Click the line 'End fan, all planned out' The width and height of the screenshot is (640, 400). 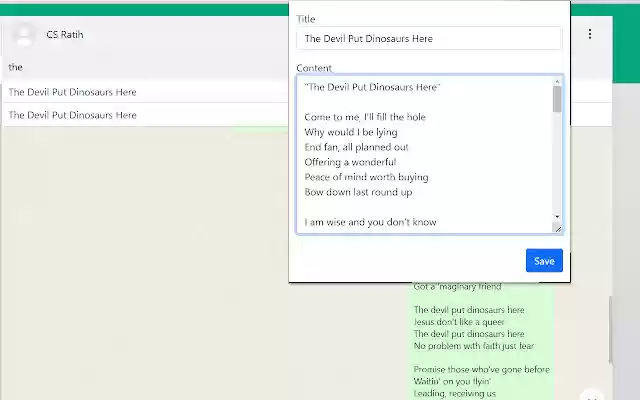point(356,147)
